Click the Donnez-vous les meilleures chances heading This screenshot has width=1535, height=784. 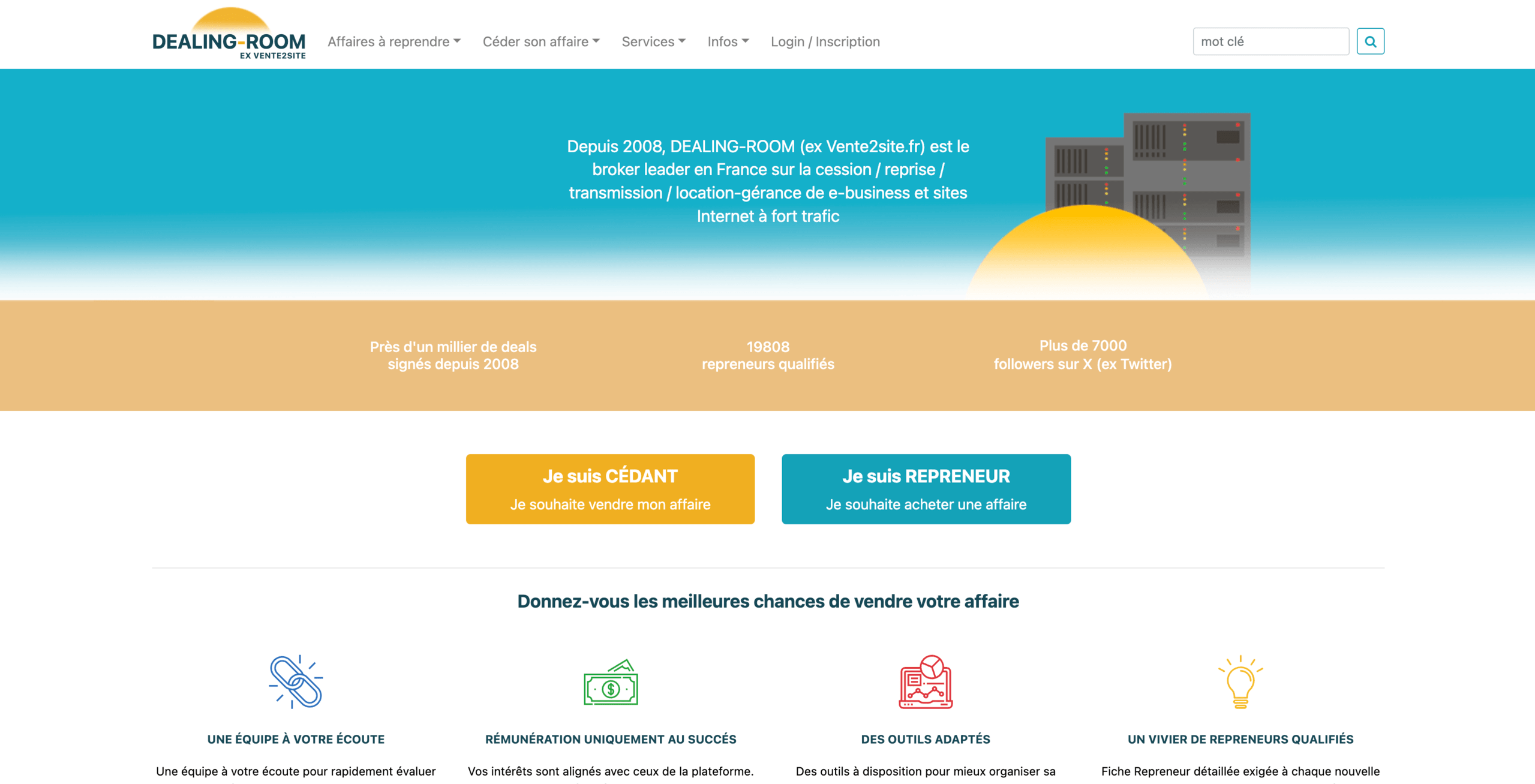[768, 601]
